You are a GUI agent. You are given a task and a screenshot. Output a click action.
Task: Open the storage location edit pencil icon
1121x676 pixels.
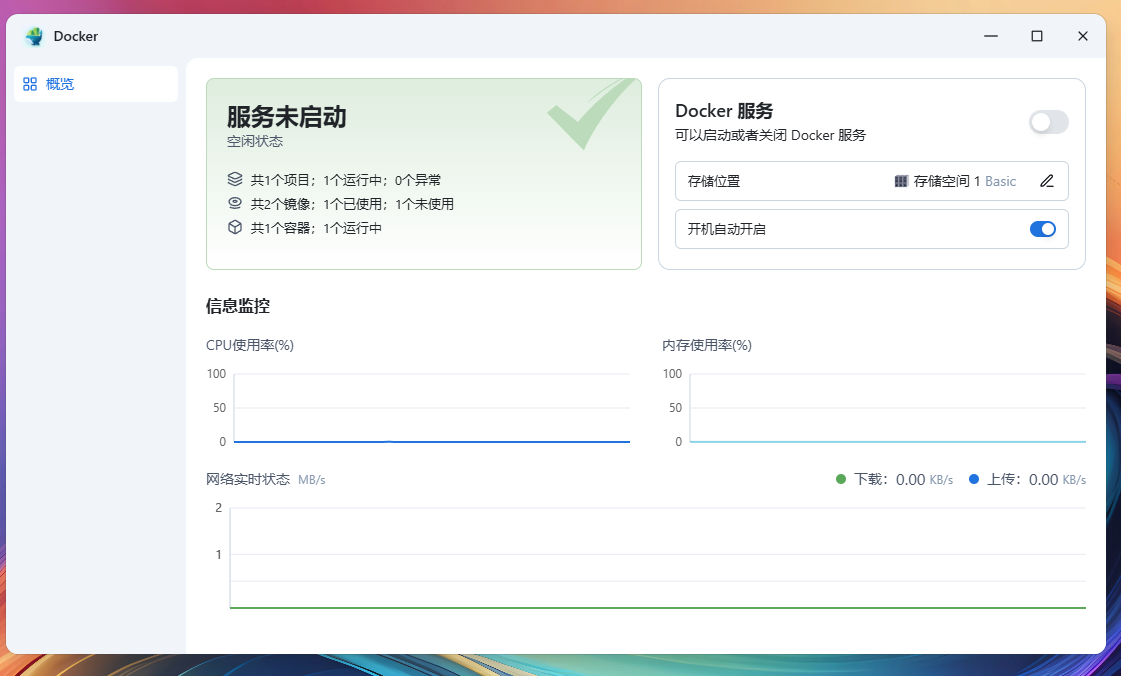(1048, 181)
